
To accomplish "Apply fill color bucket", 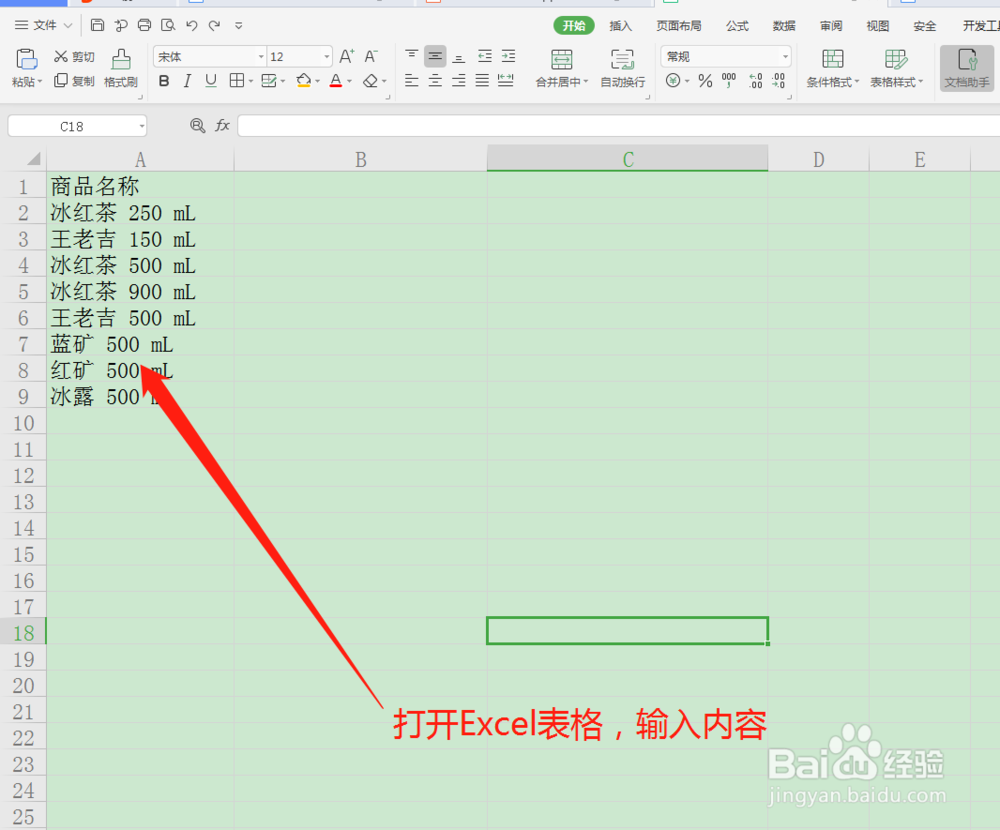I will (304, 81).
